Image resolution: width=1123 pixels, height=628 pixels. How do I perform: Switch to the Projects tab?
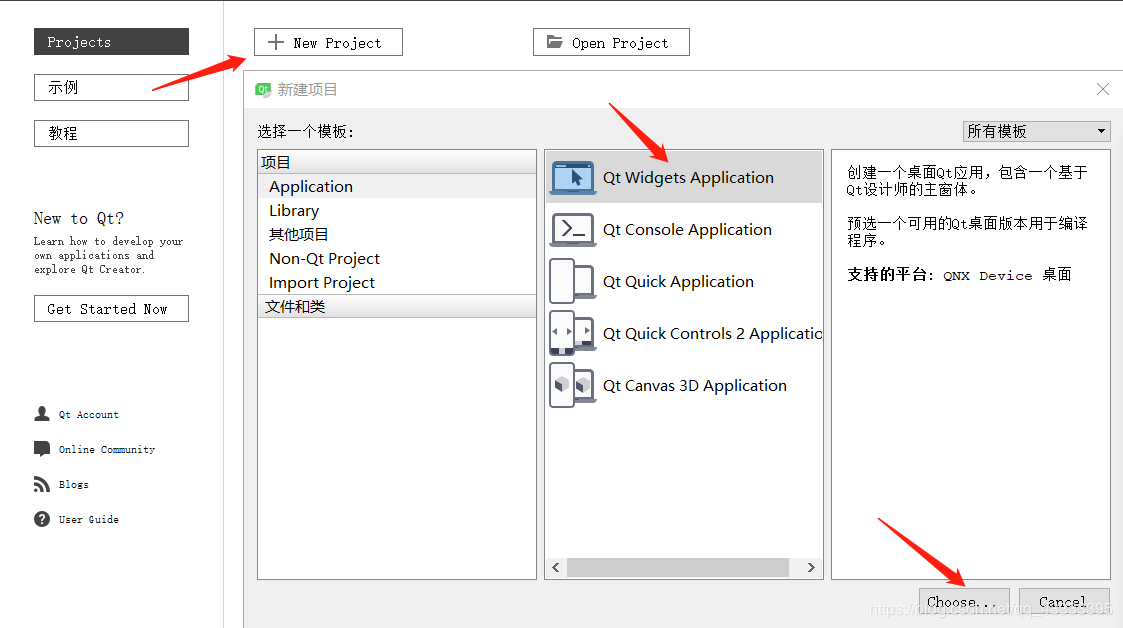111,42
